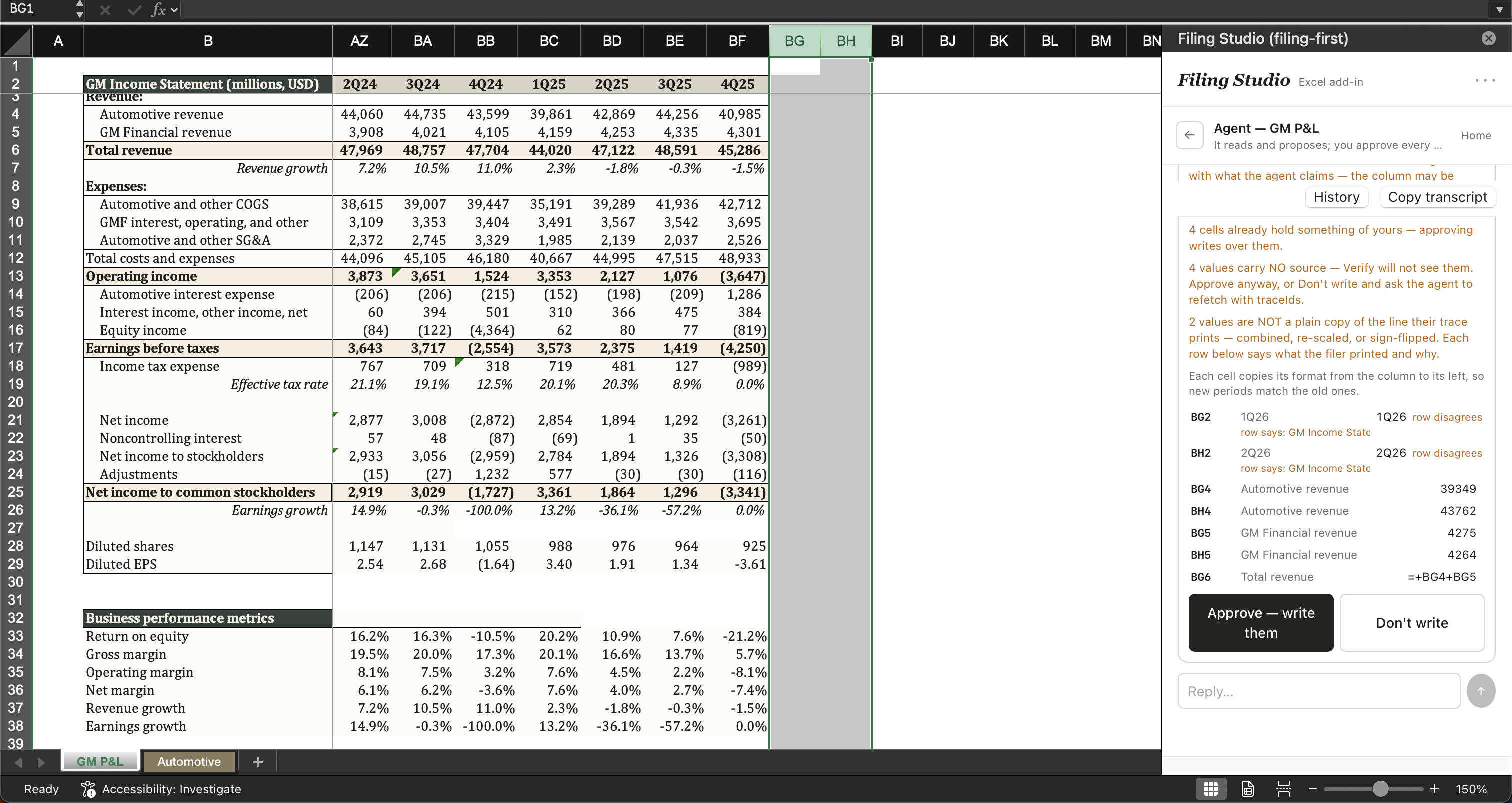The image size is (1512, 803).
Task: Click the send reply arrow button
Action: 1481,691
